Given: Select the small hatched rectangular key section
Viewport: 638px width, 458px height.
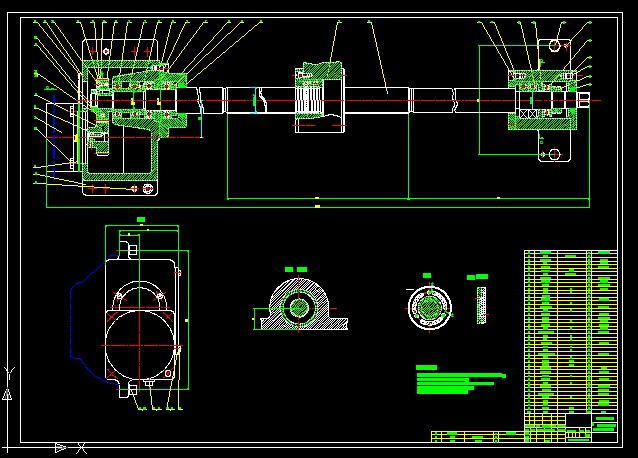Looking at the screenshot, I should coord(481,306).
